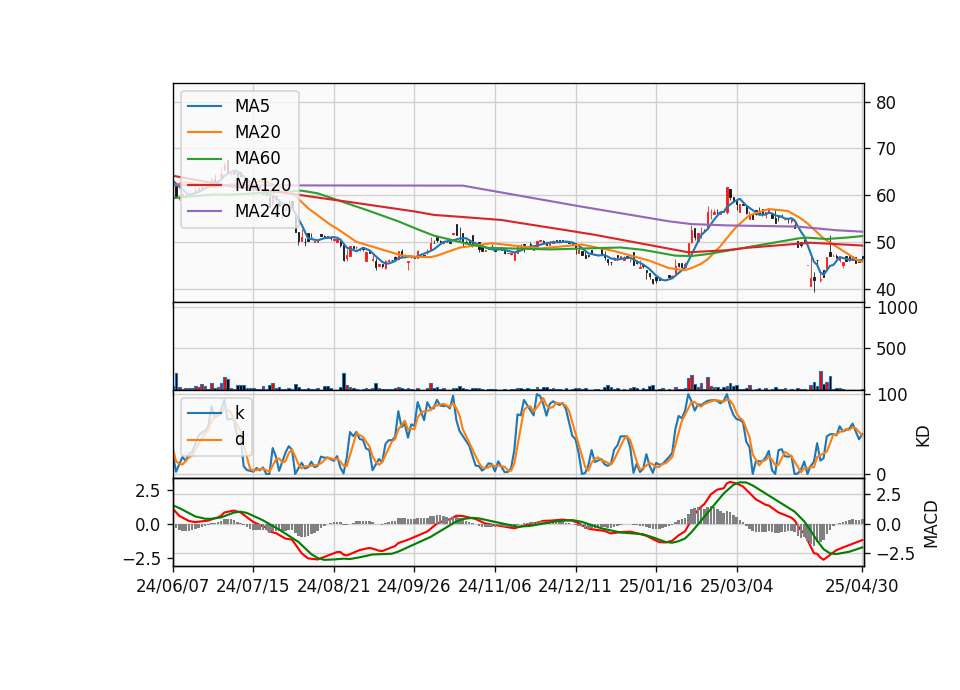The height and width of the screenshot is (690, 960).
Task: Click the 25/04/30 date axis label
Action: click(x=862, y=587)
